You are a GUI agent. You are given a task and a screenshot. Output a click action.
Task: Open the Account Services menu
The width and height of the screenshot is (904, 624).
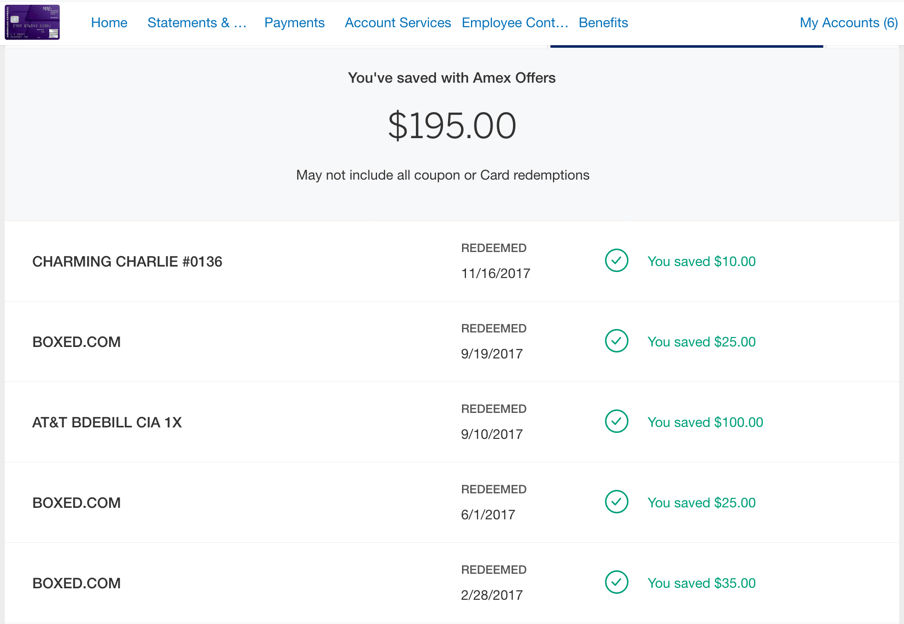[398, 22]
